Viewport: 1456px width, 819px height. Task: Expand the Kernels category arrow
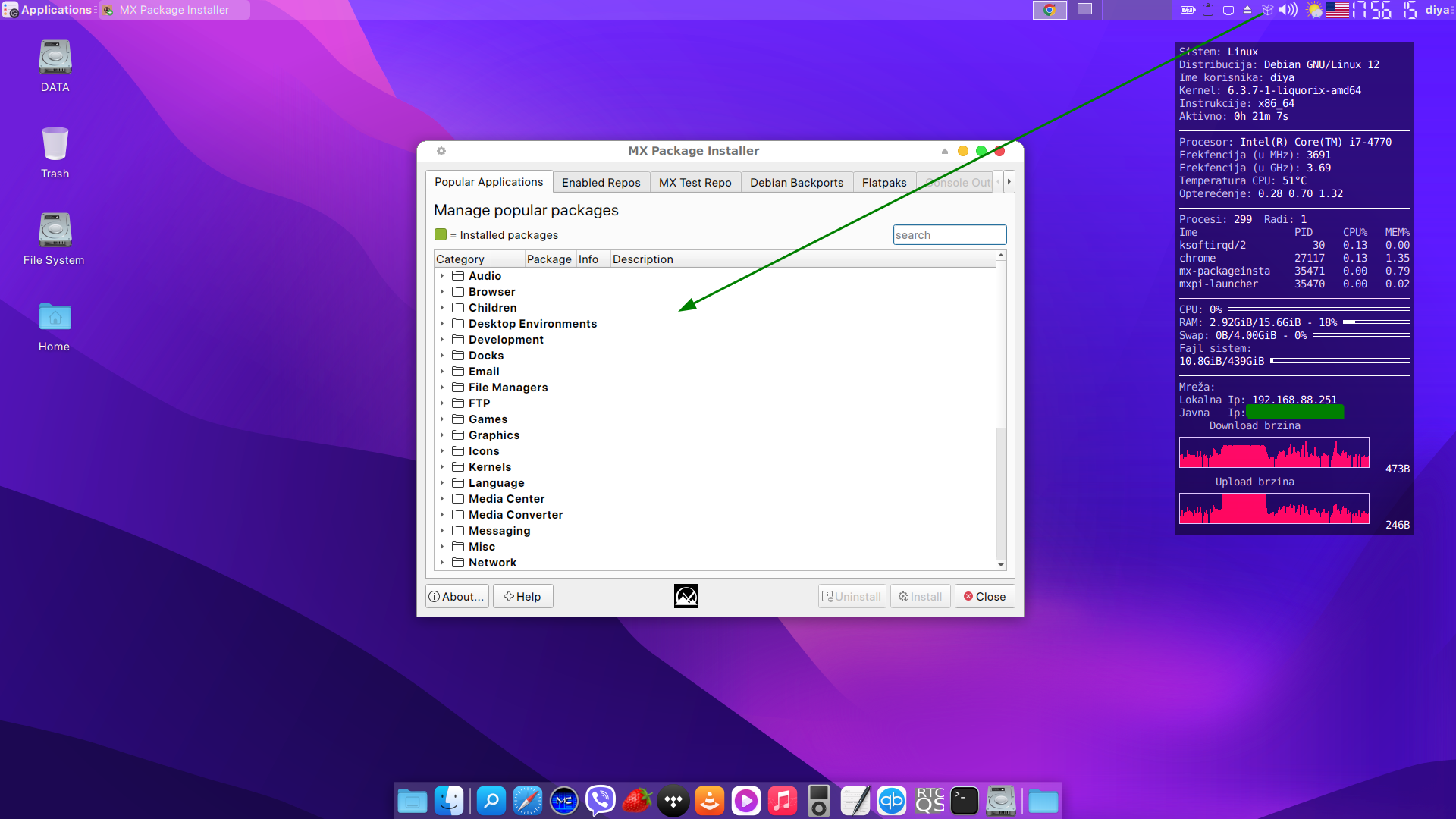coord(442,467)
